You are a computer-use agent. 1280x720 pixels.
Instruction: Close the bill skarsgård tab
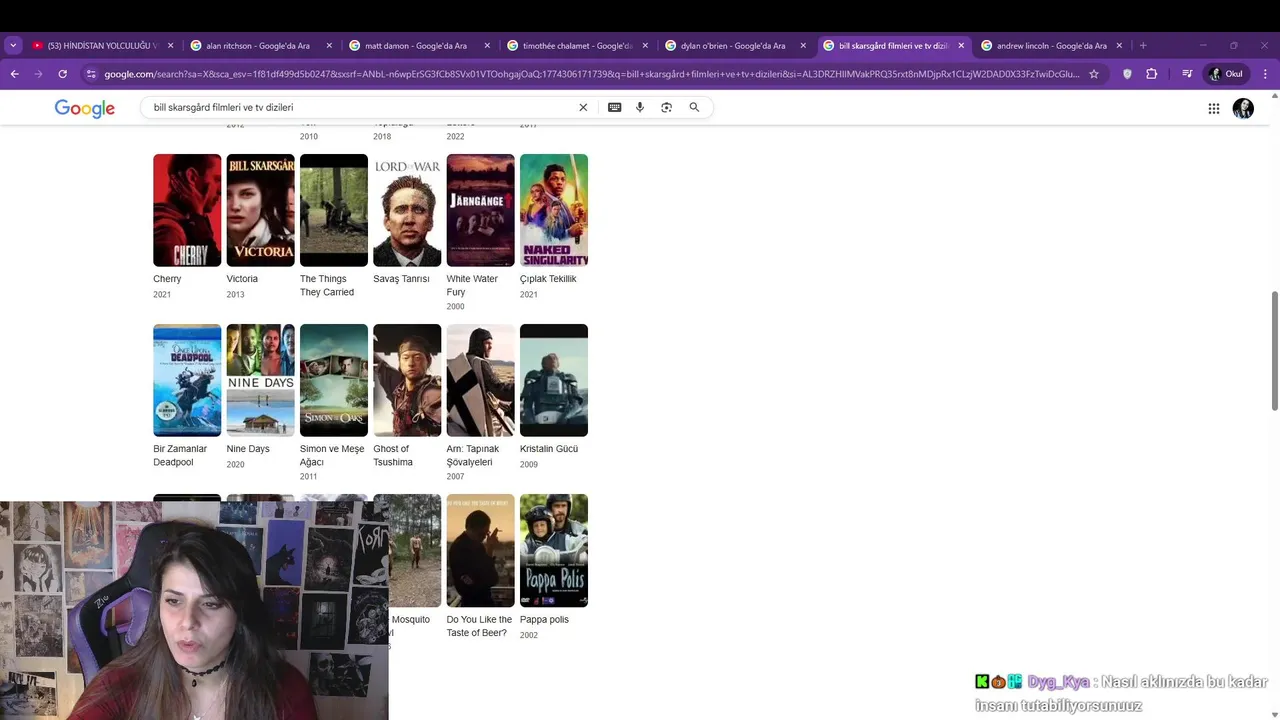961,45
